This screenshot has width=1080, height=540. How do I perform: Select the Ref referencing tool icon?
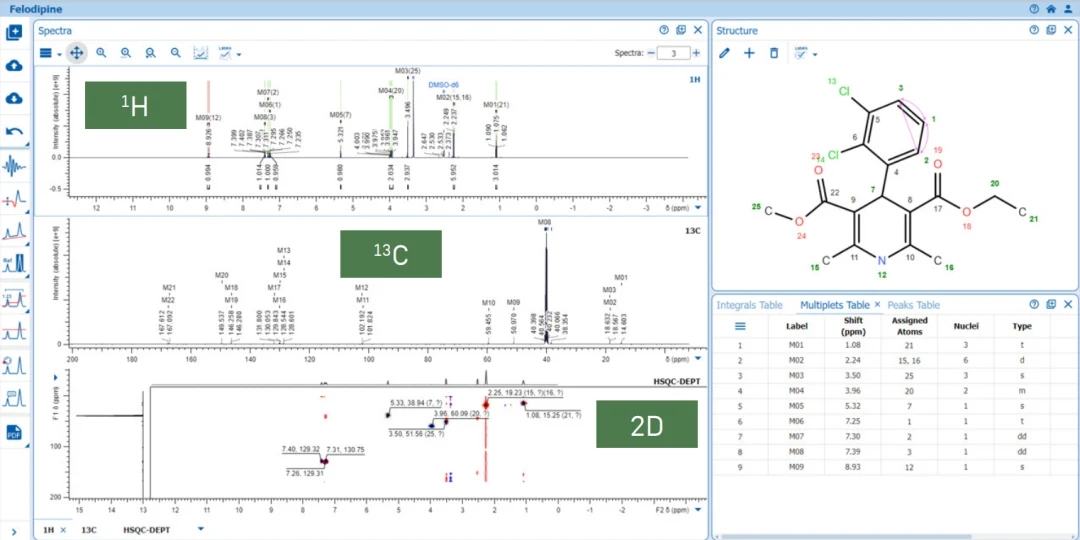tap(14, 264)
